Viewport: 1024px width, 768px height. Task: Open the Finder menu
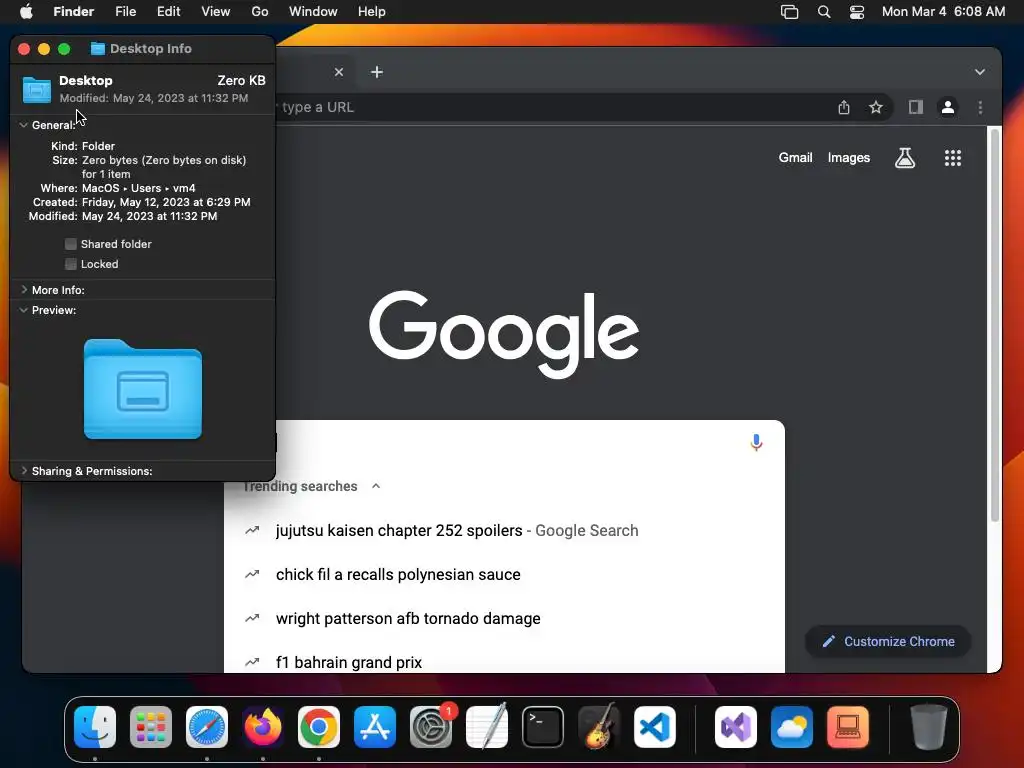(x=73, y=12)
